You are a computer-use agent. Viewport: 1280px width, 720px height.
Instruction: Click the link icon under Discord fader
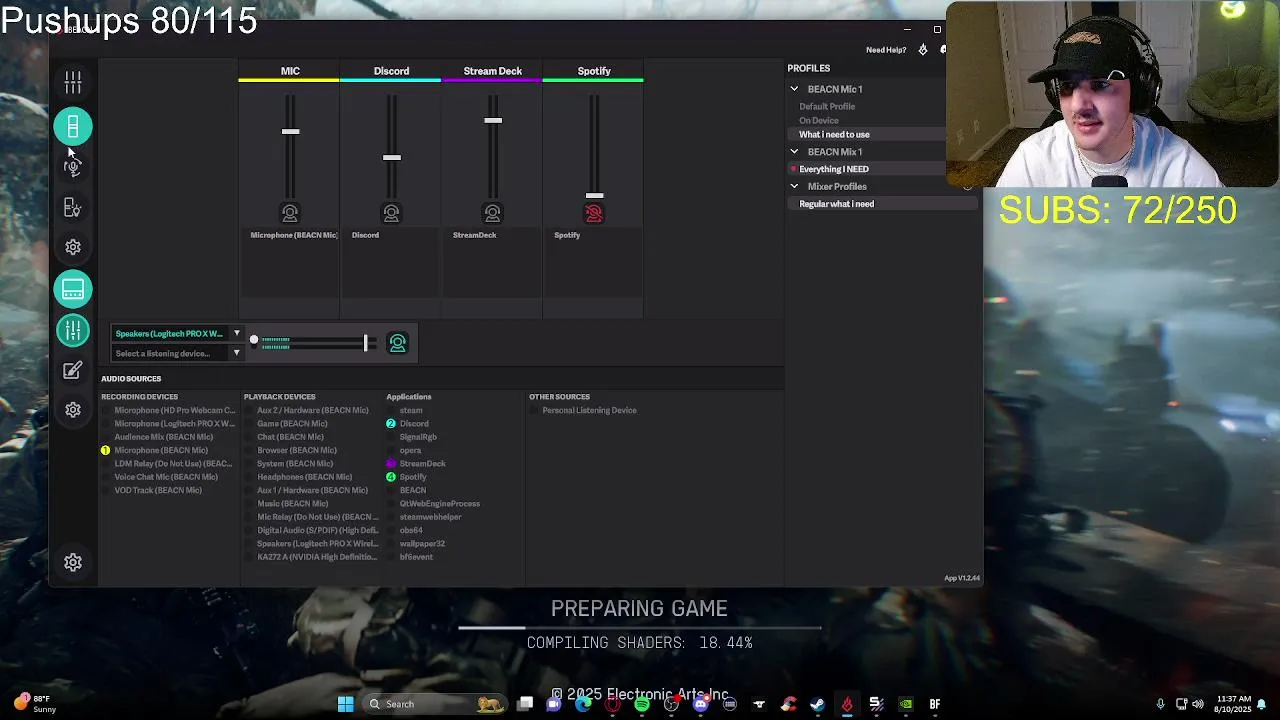click(391, 213)
